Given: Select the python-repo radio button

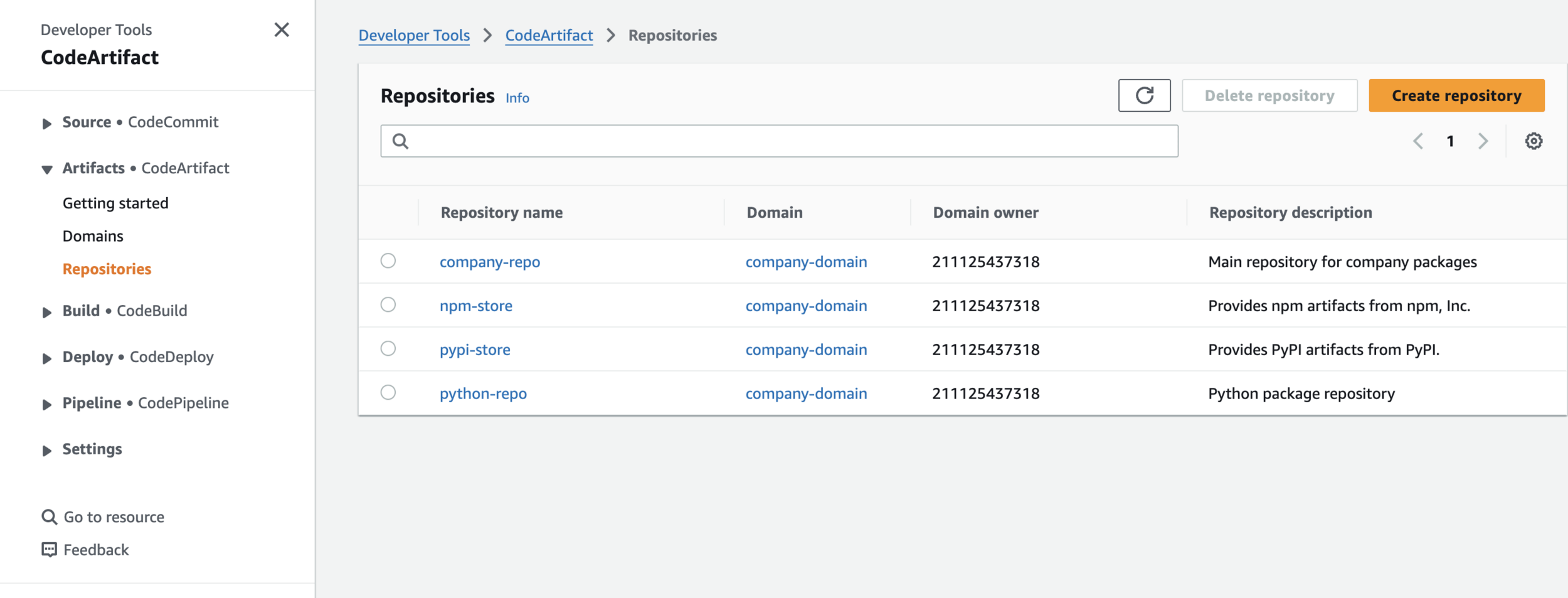Looking at the screenshot, I should [388, 392].
